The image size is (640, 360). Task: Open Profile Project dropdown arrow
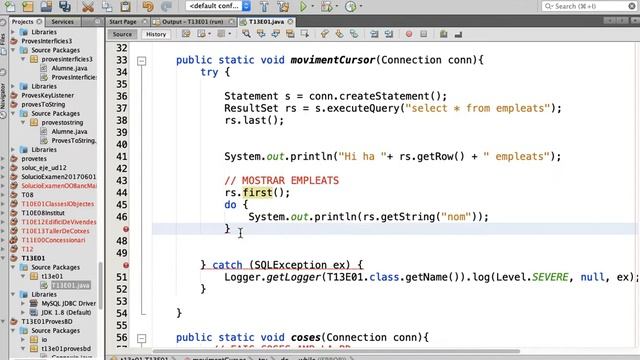tap(361, 6)
